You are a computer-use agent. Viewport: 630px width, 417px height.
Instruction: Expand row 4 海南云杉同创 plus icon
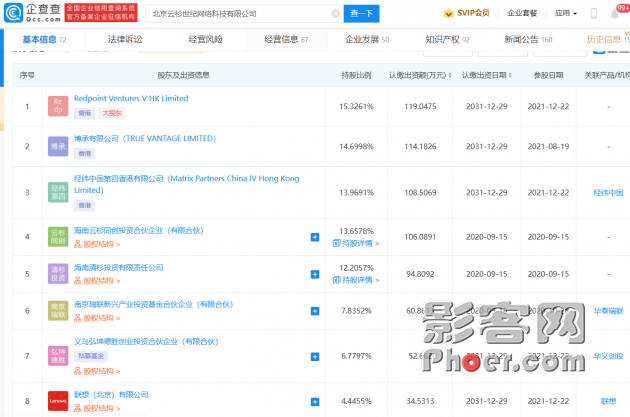tap(315, 237)
